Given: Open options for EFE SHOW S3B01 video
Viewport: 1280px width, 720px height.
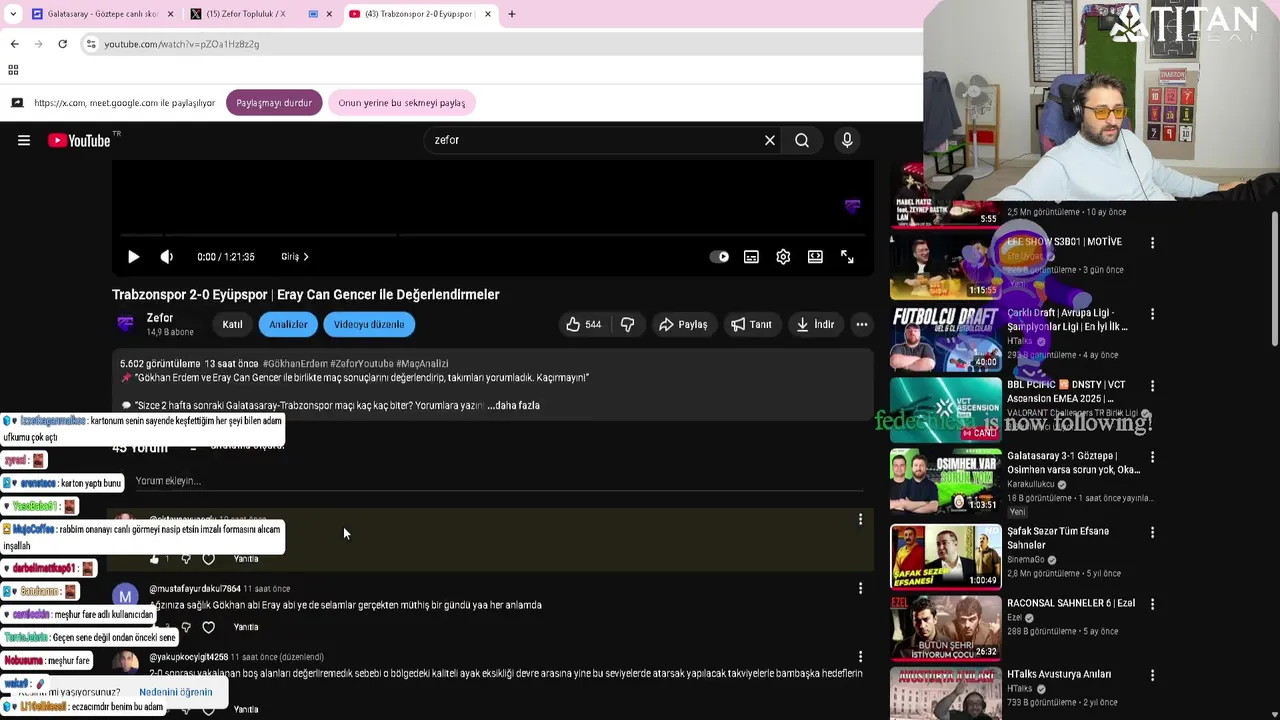Looking at the screenshot, I should click(1152, 243).
